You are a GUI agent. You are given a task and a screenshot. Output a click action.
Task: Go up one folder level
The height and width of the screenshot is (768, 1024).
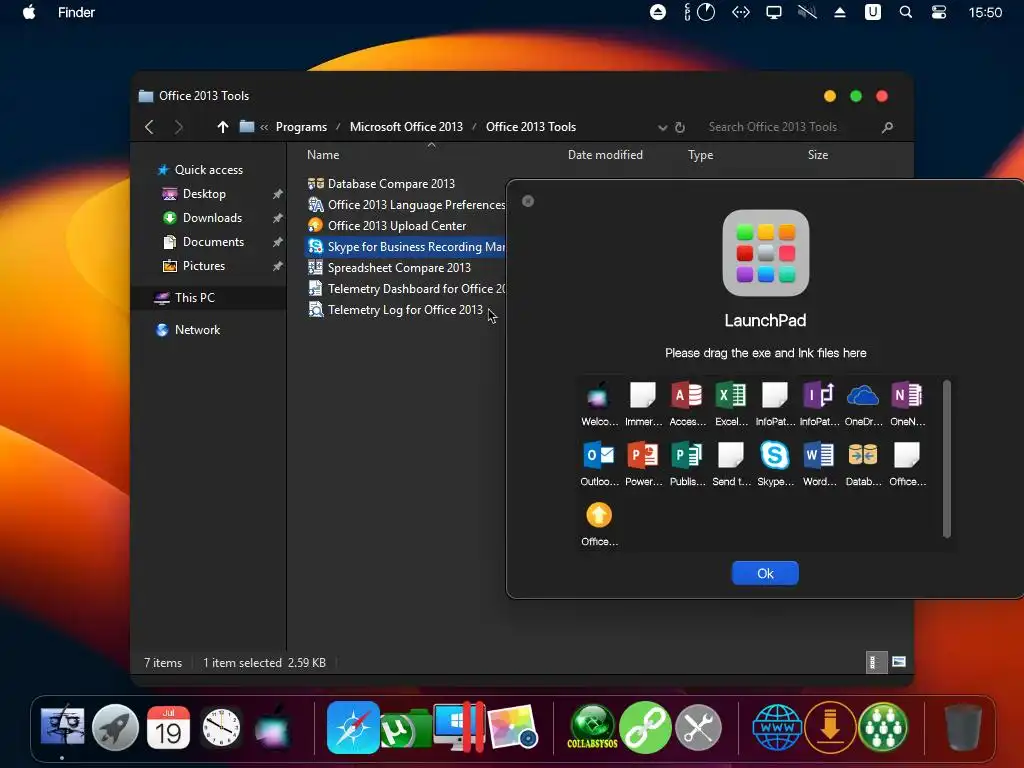click(223, 127)
